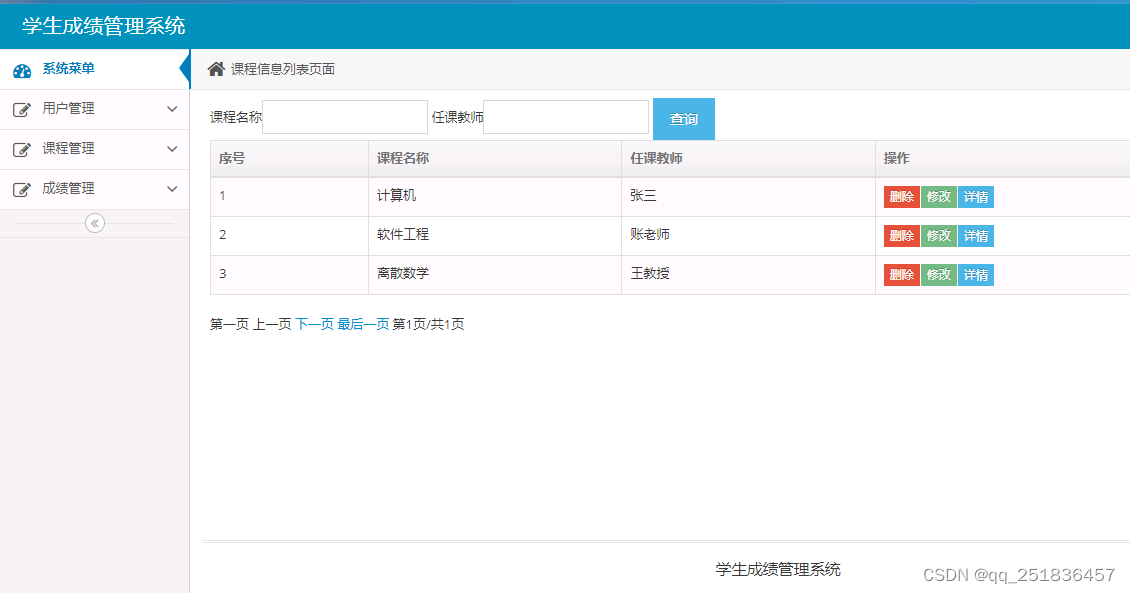
Task: Click teacher name 王教授
Action: coord(650,274)
